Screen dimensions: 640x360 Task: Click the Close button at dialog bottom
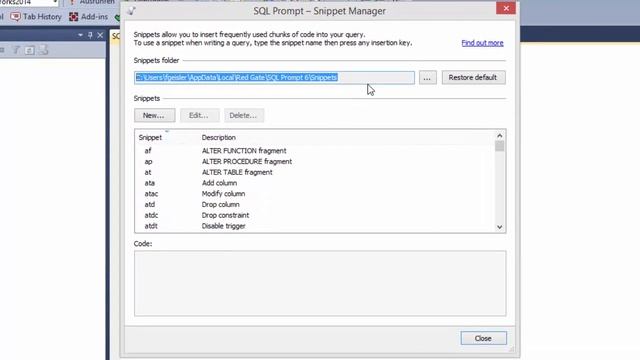pos(484,338)
